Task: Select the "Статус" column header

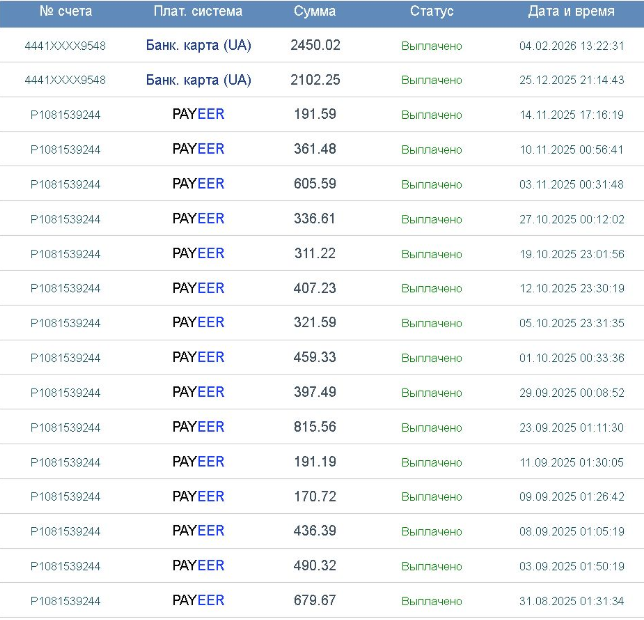Action: (x=431, y=12)
